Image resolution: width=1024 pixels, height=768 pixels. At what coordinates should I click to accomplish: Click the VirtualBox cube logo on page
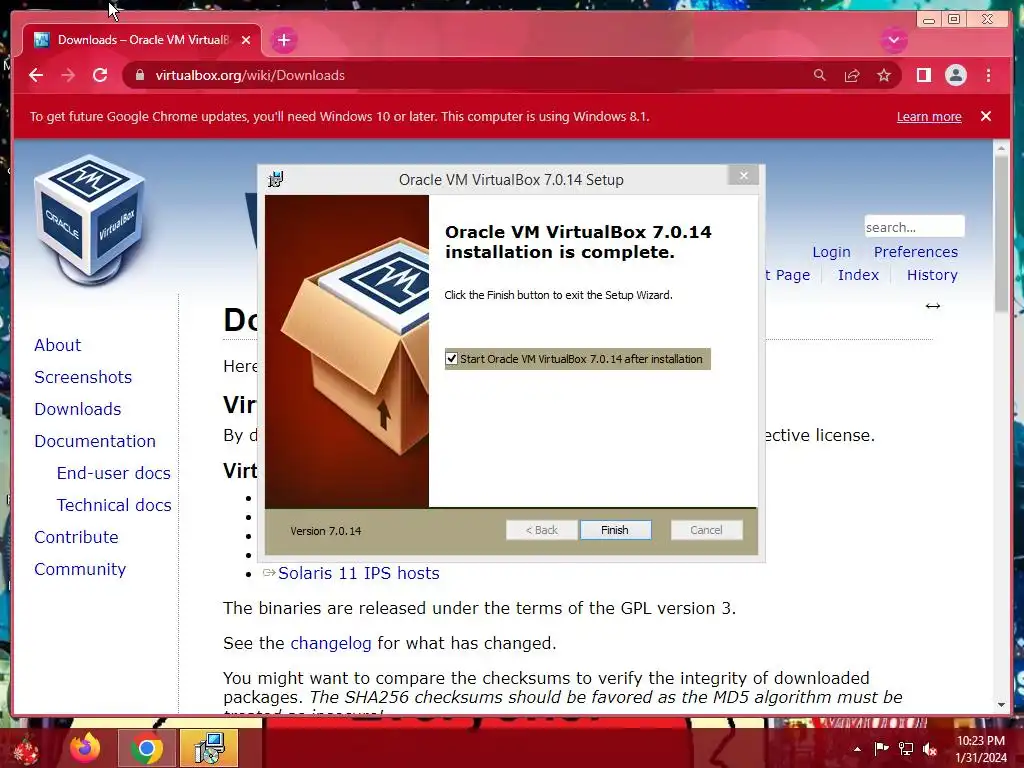[90, 219]
